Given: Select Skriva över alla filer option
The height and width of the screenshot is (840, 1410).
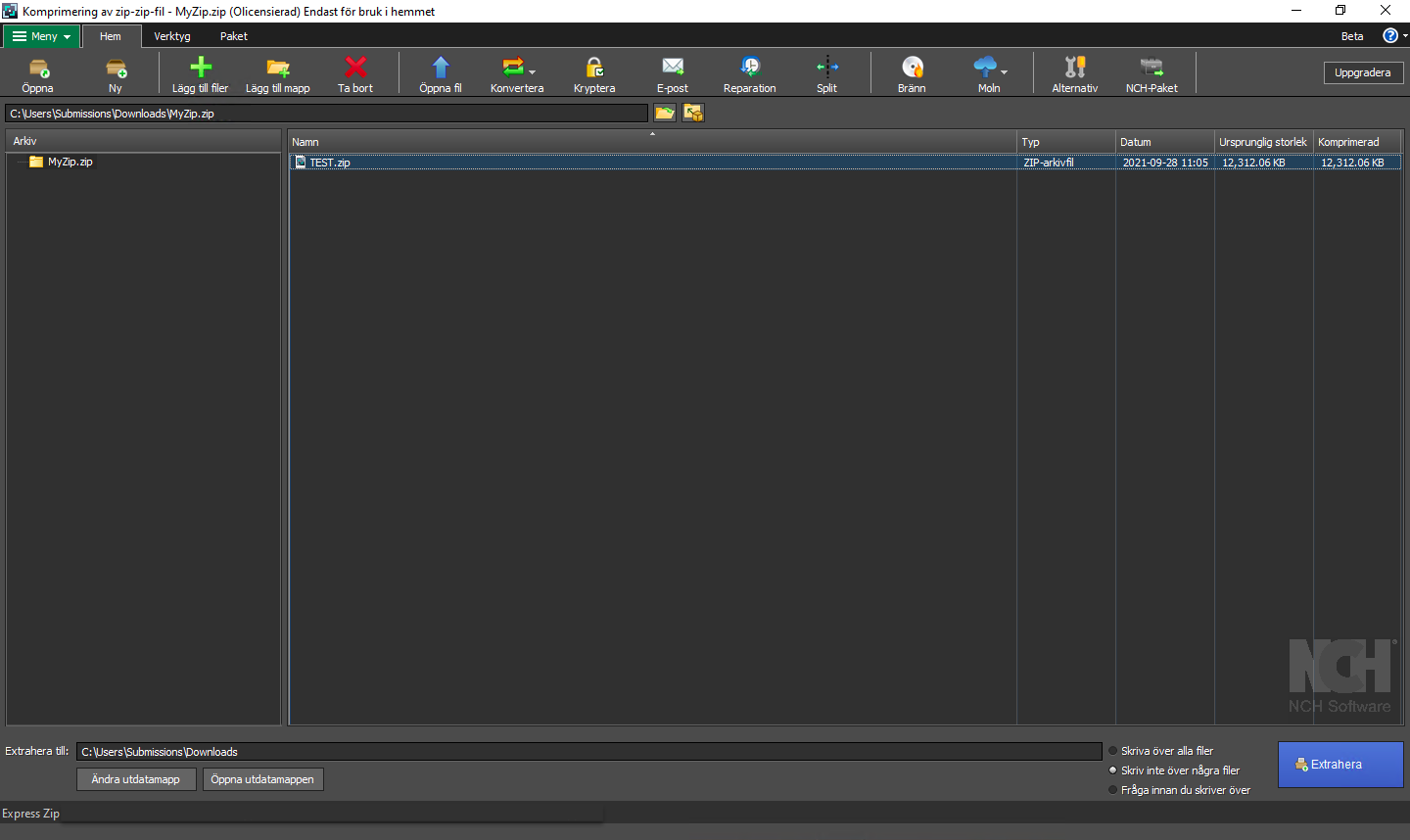Looking at the screenshot, I should tap(1112, 751).
